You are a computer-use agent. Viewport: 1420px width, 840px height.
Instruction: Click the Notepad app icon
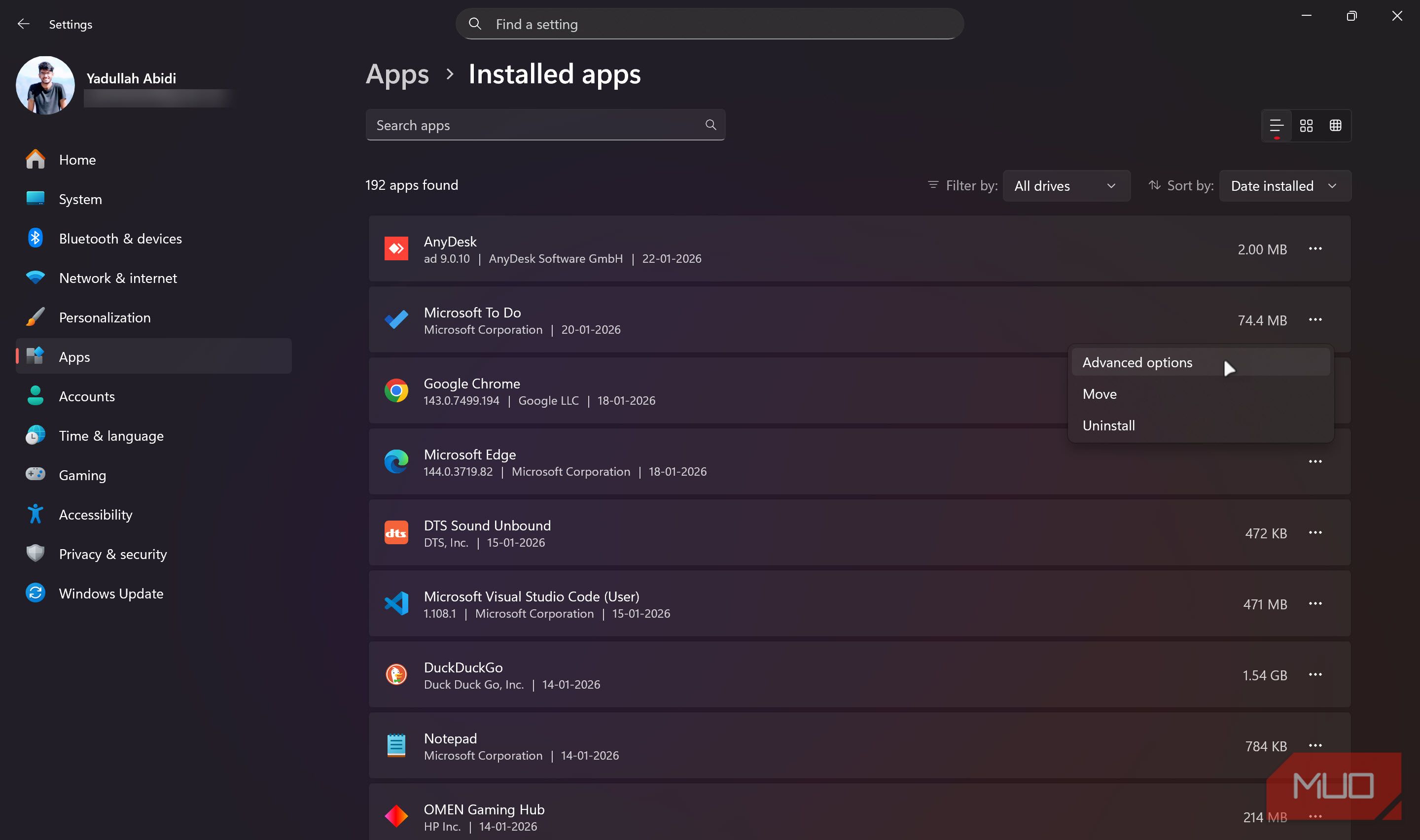tap(396, 746)
